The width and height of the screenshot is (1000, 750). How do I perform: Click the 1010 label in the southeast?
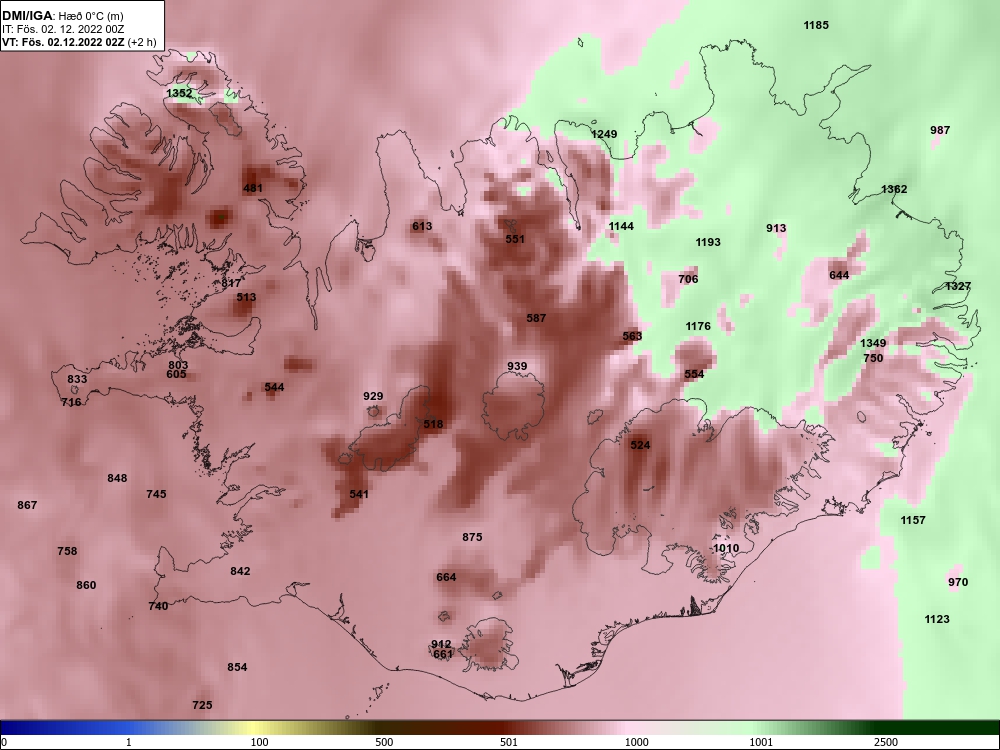pyautogui.click(x=726, y=548)
